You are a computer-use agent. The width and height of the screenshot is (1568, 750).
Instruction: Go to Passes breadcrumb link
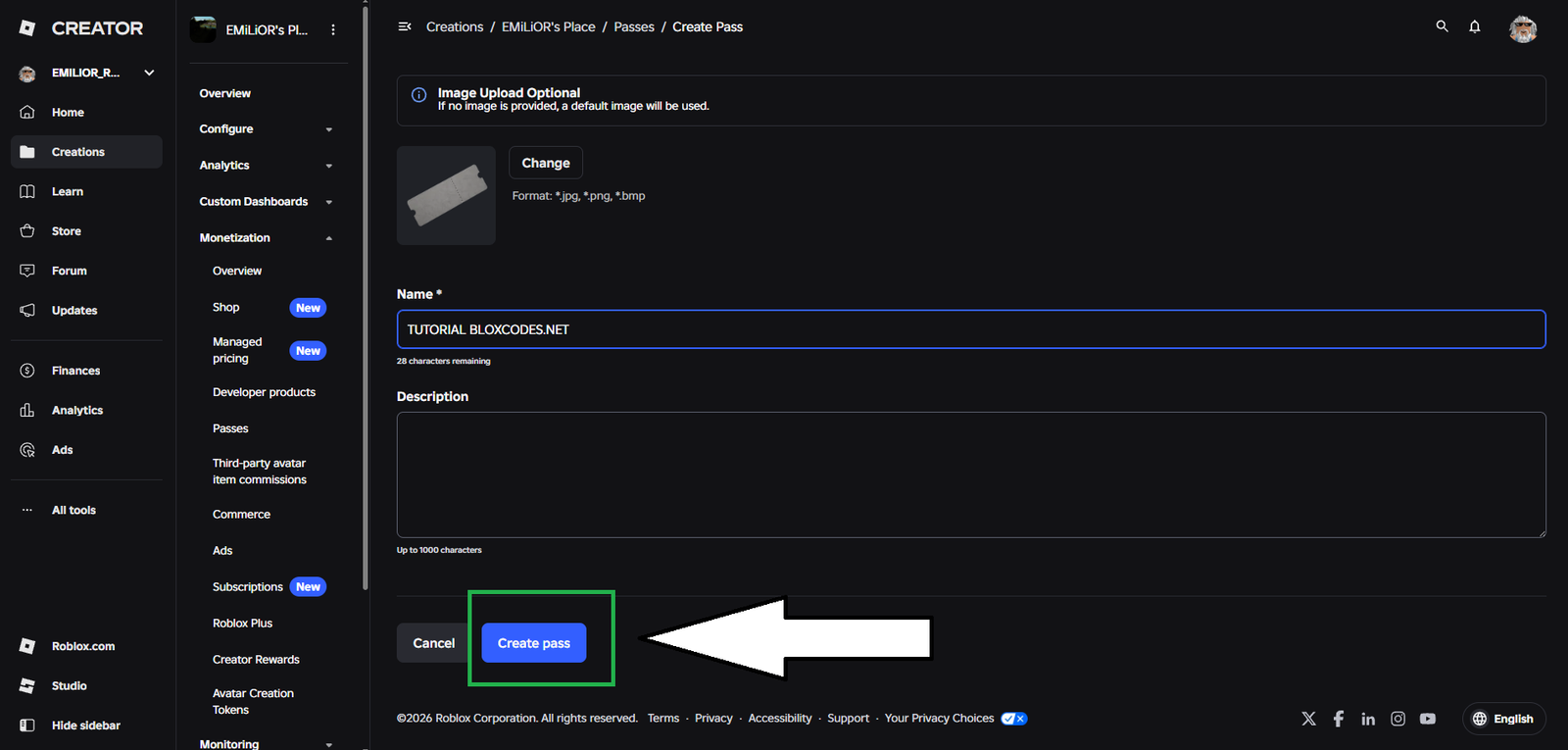tap(634, 26)
